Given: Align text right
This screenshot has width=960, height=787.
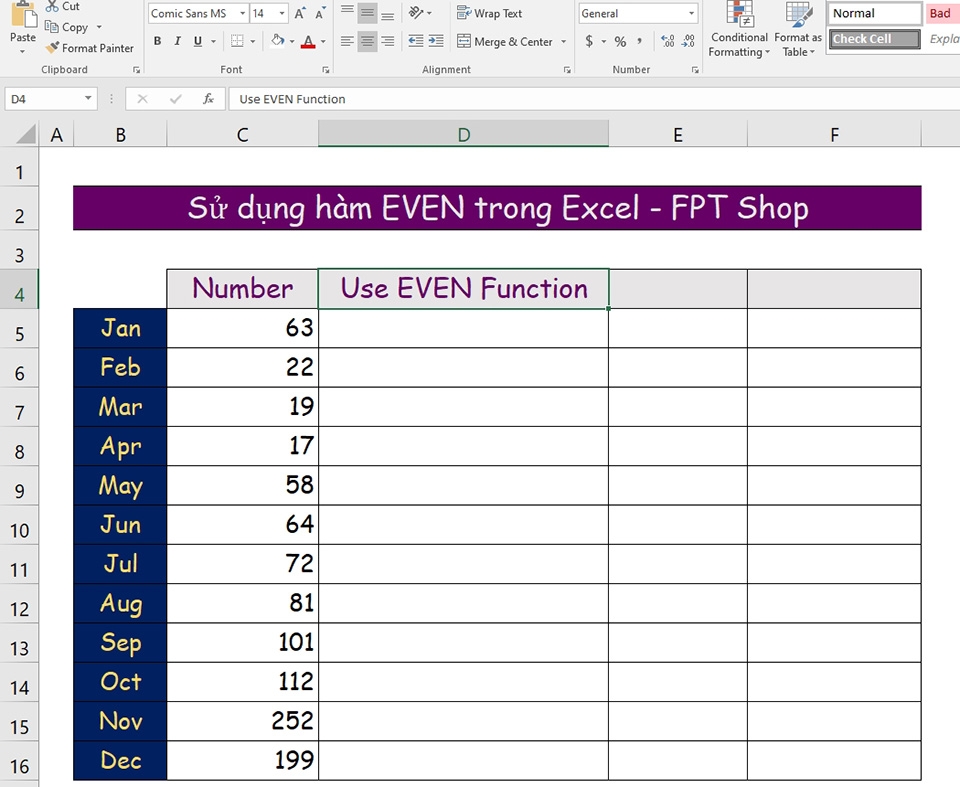Looking at the screenshot, I should click(x=388, y=41).
